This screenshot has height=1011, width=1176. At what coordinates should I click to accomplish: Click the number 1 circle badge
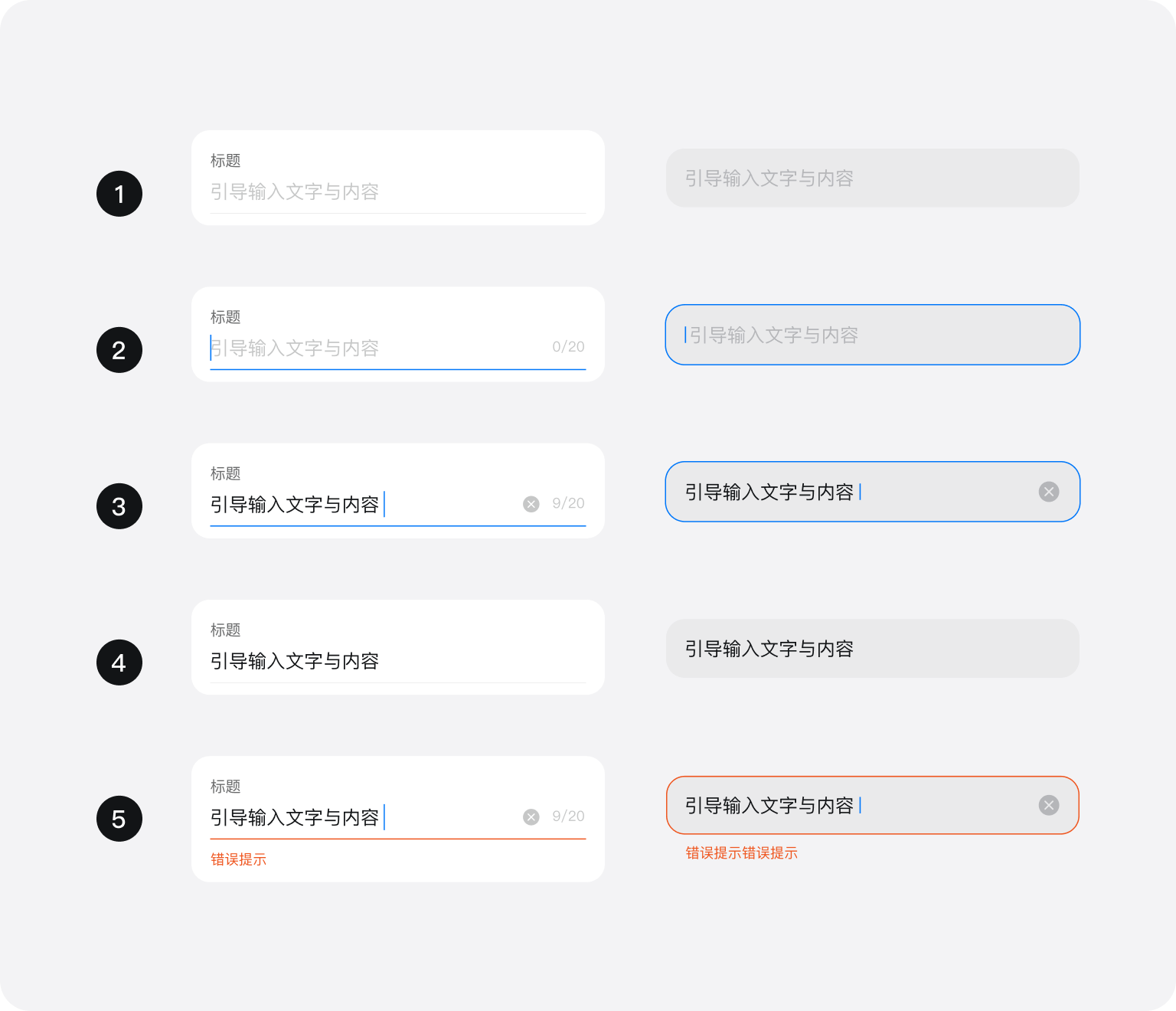(x=119, y=194)
